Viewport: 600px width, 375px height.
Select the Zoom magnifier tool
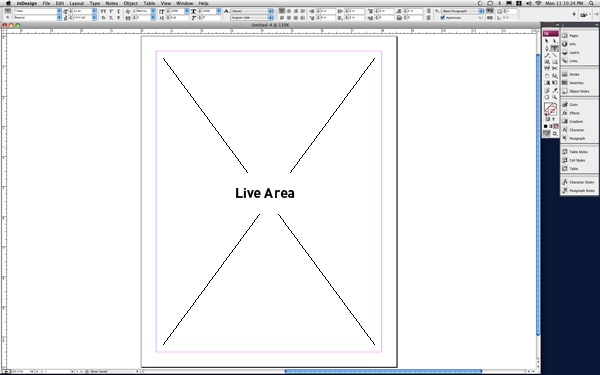click(x=554, y=97)
